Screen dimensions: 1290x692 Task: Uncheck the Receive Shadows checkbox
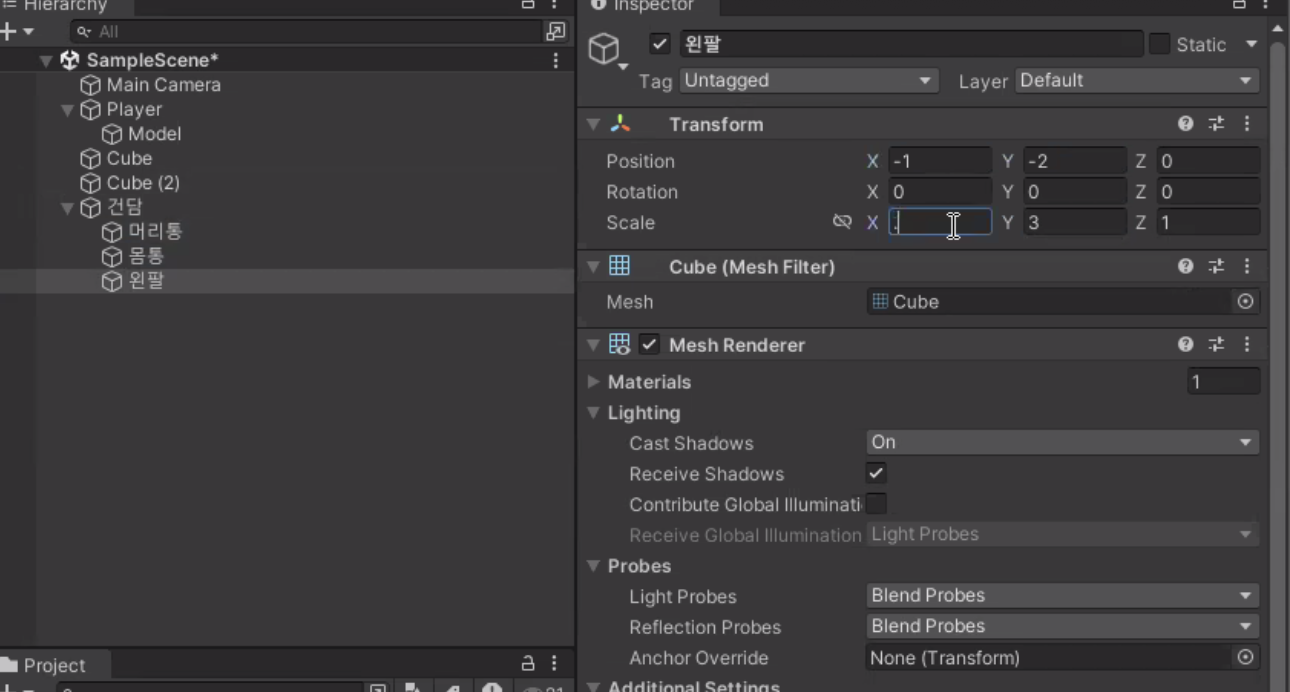[x=877, y=474]
